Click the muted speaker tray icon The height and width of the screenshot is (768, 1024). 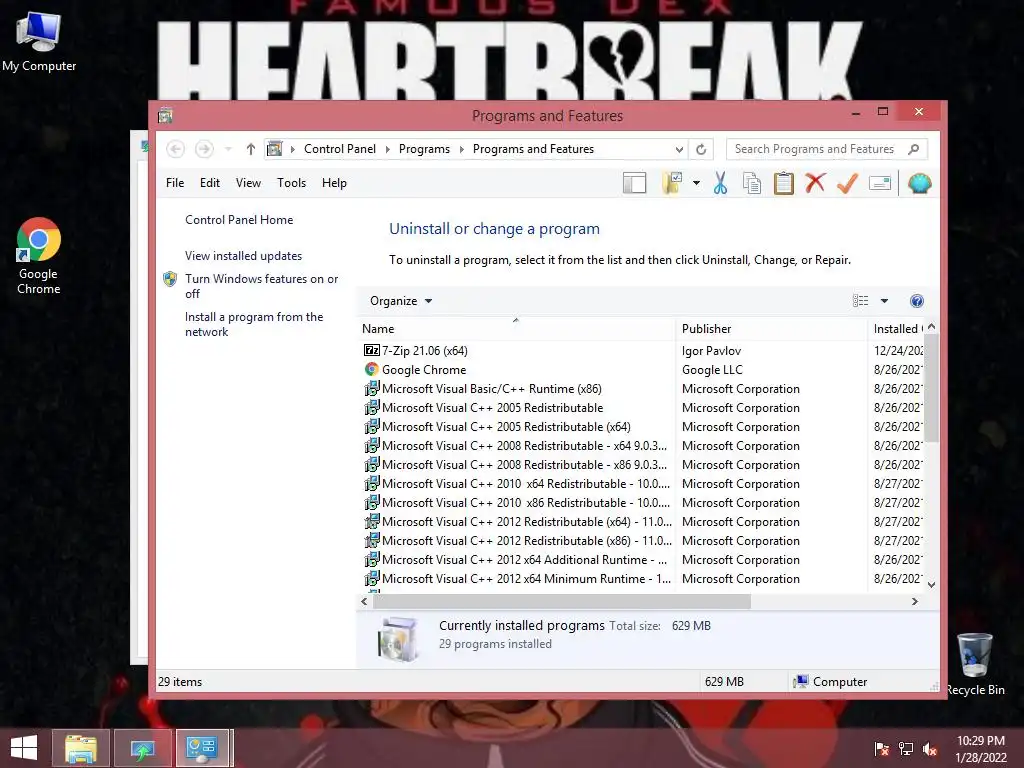click(929, 749)
